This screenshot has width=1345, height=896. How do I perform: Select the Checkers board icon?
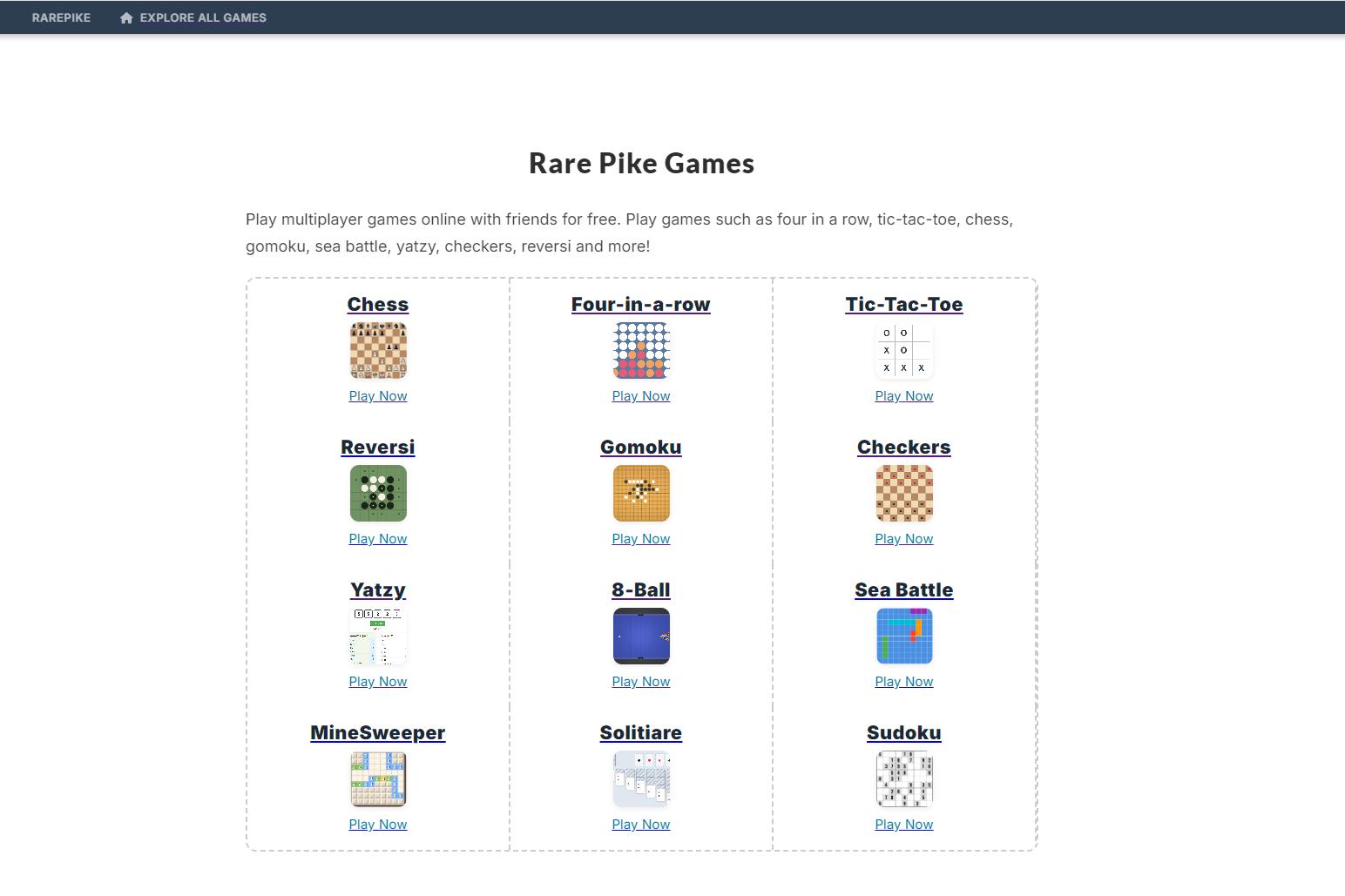tap(903, 493)
